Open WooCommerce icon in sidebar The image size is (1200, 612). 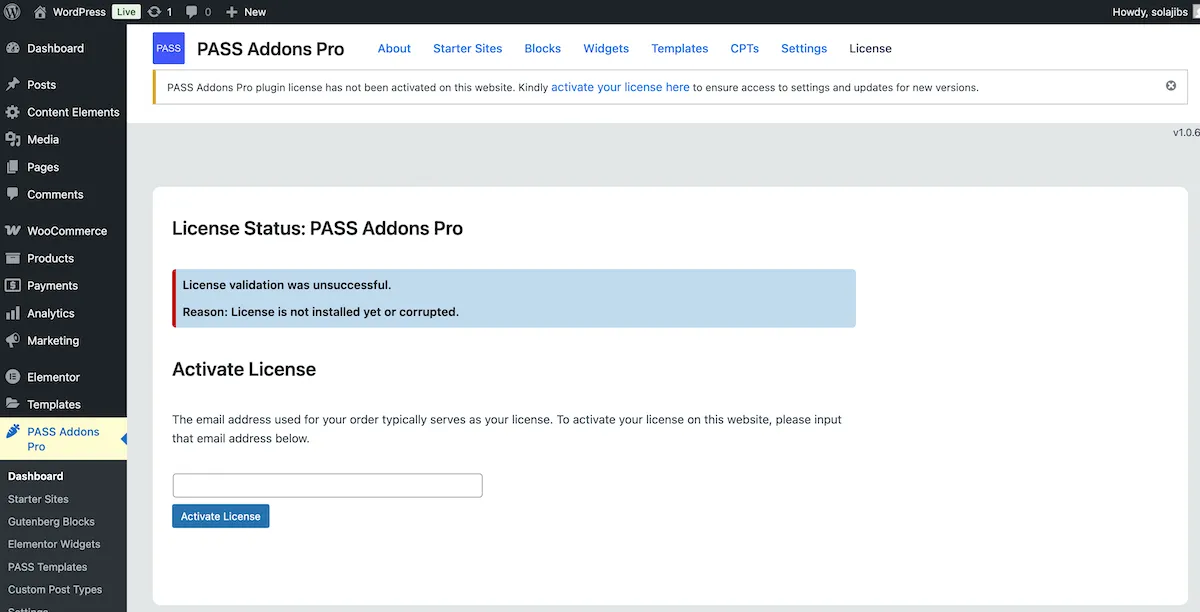[x=13, y=231]
